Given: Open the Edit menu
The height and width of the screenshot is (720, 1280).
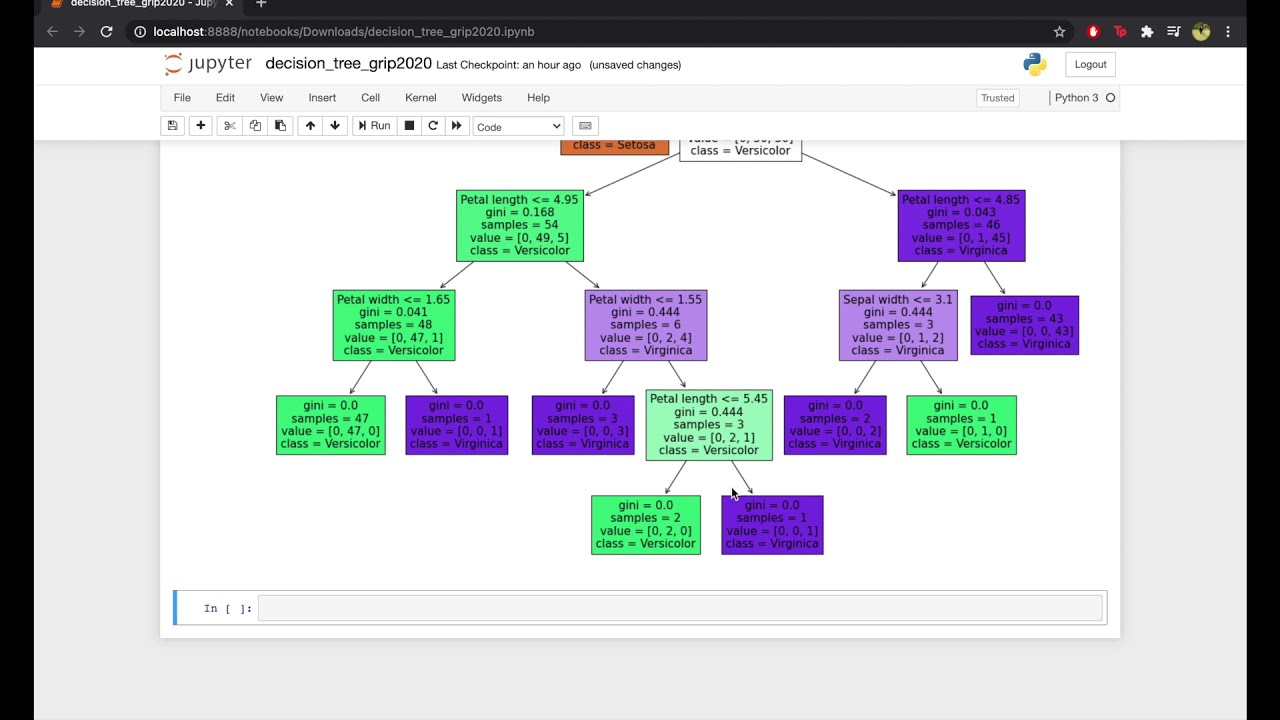Looking at the screenshot, I should tap(225, 98).
